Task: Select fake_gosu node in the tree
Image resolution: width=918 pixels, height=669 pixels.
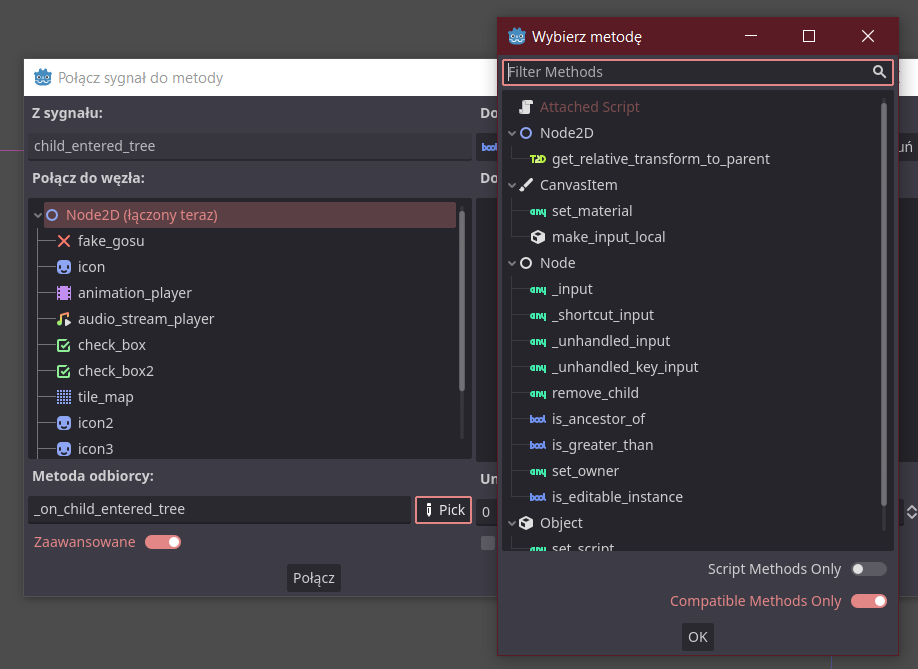Action: click(x=111, y=241)
